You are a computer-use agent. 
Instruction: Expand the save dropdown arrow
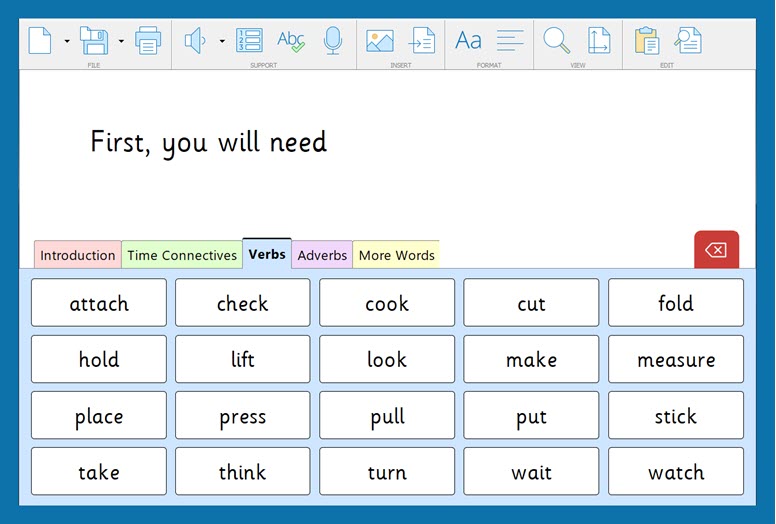point(121,41)
